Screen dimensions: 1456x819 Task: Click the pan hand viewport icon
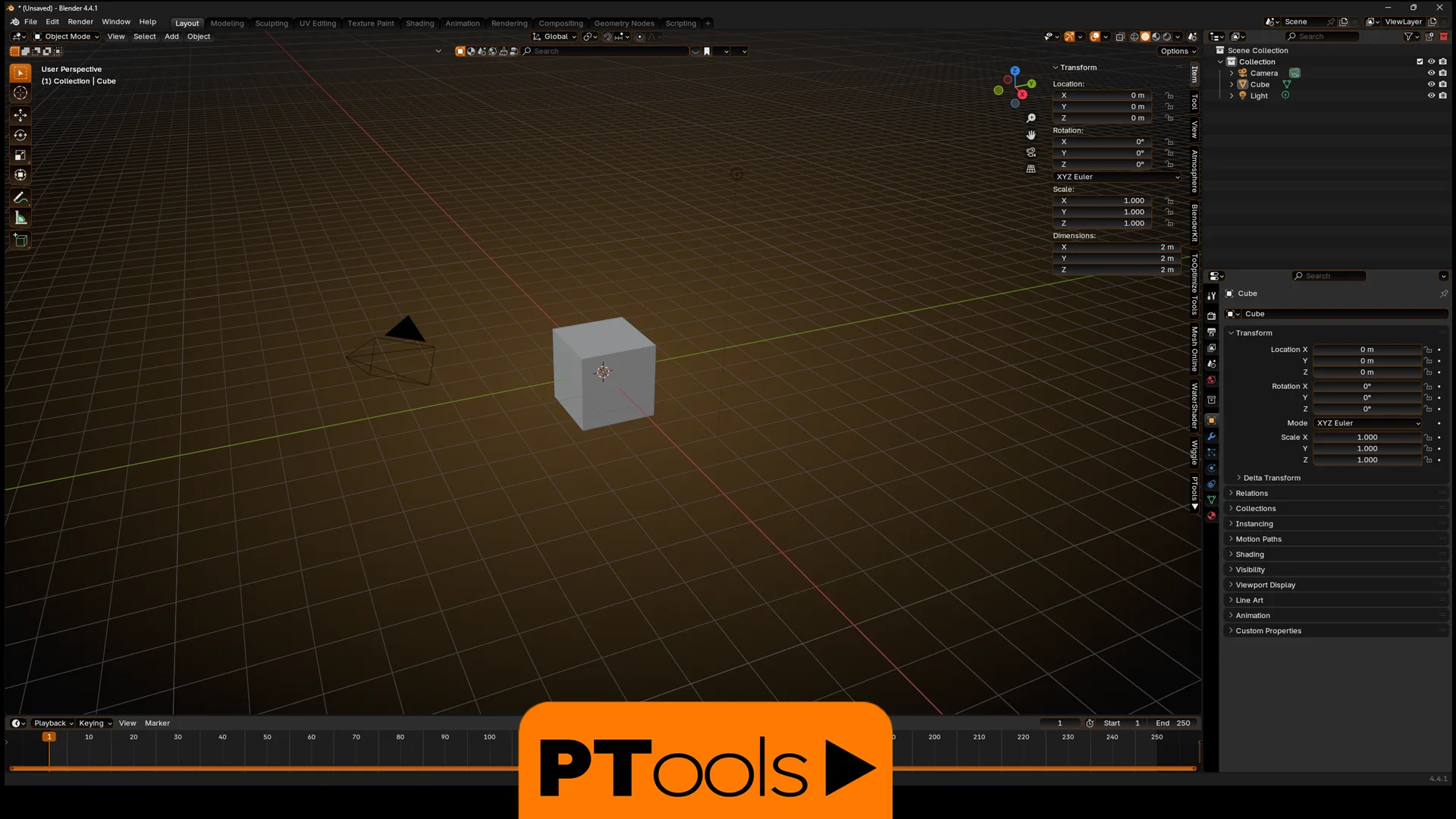click(x=1031, y=135)
